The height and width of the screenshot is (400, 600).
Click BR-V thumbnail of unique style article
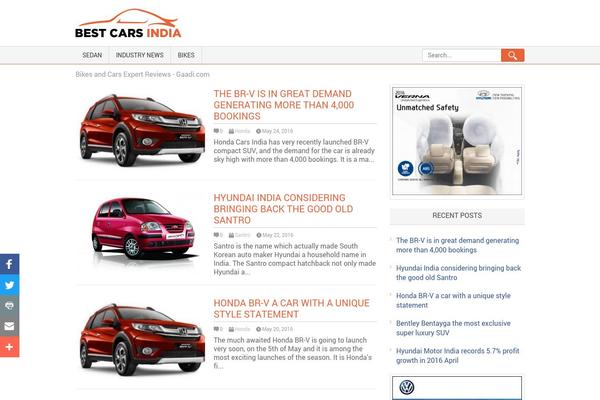pyautogui.click(x=141, y=339)
